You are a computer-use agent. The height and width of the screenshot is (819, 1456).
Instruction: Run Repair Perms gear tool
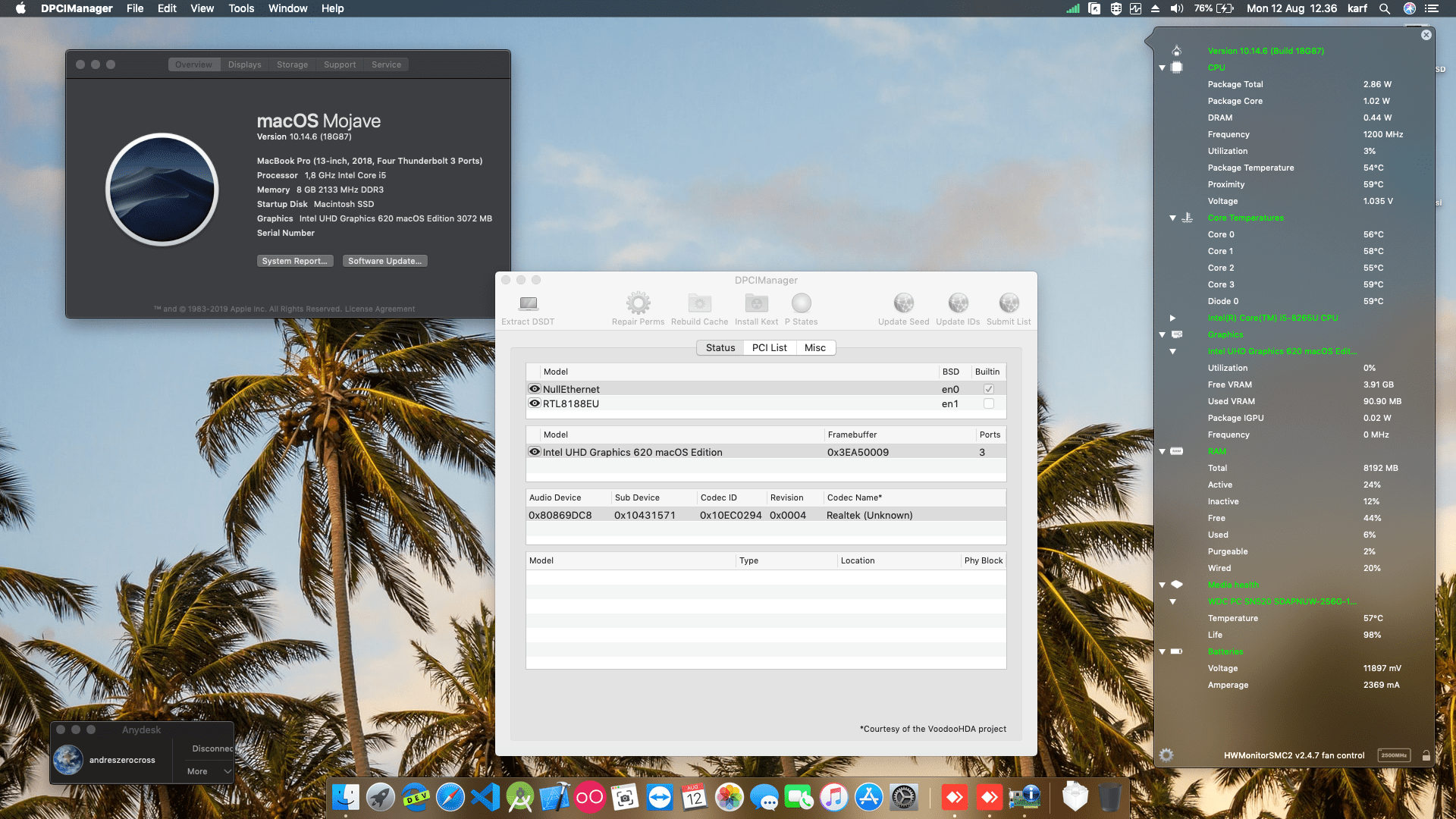coord(638,309)
